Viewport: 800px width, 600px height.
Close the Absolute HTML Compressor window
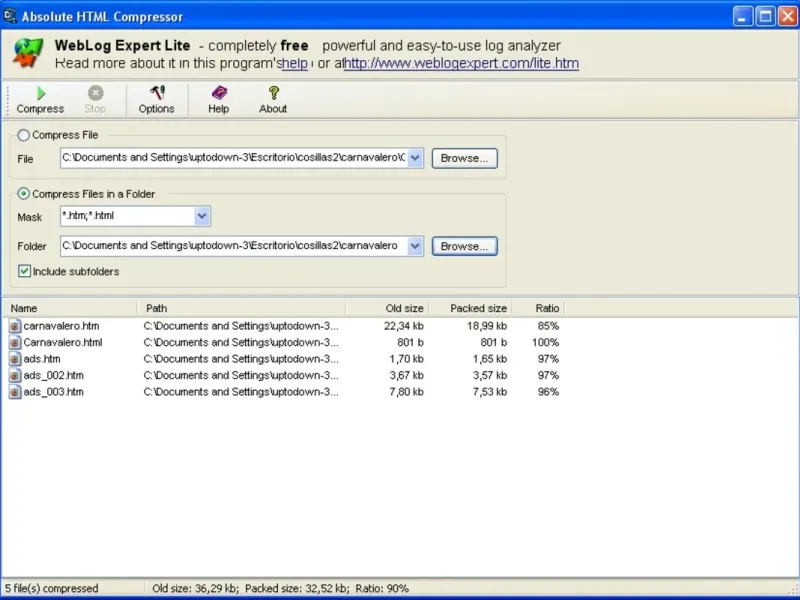(788, 16)
